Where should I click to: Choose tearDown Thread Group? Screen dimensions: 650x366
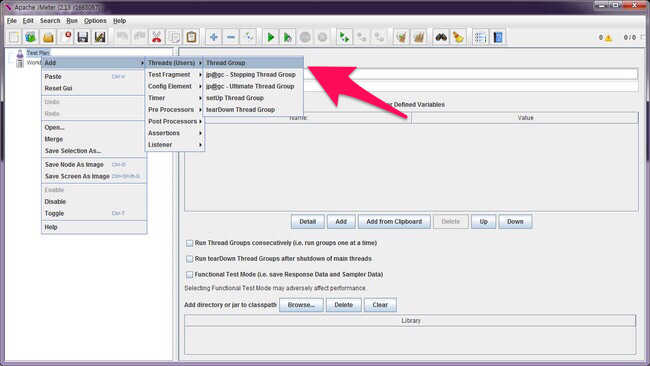tap(253, 109)
